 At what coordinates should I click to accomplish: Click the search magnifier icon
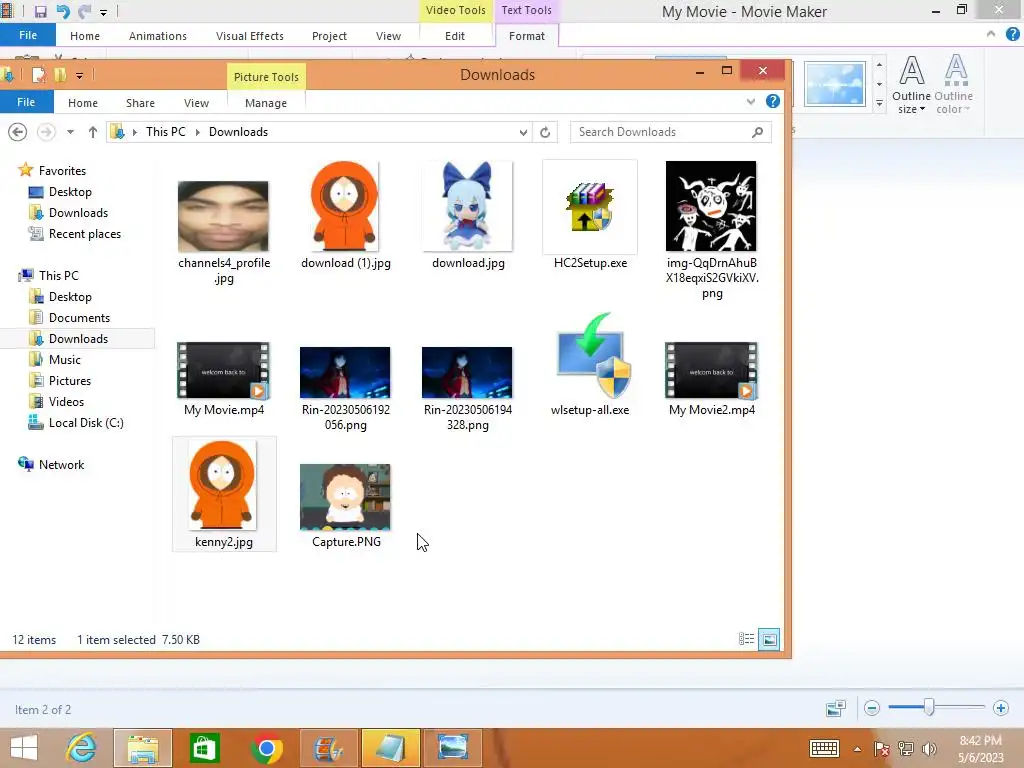click(757, 132)
